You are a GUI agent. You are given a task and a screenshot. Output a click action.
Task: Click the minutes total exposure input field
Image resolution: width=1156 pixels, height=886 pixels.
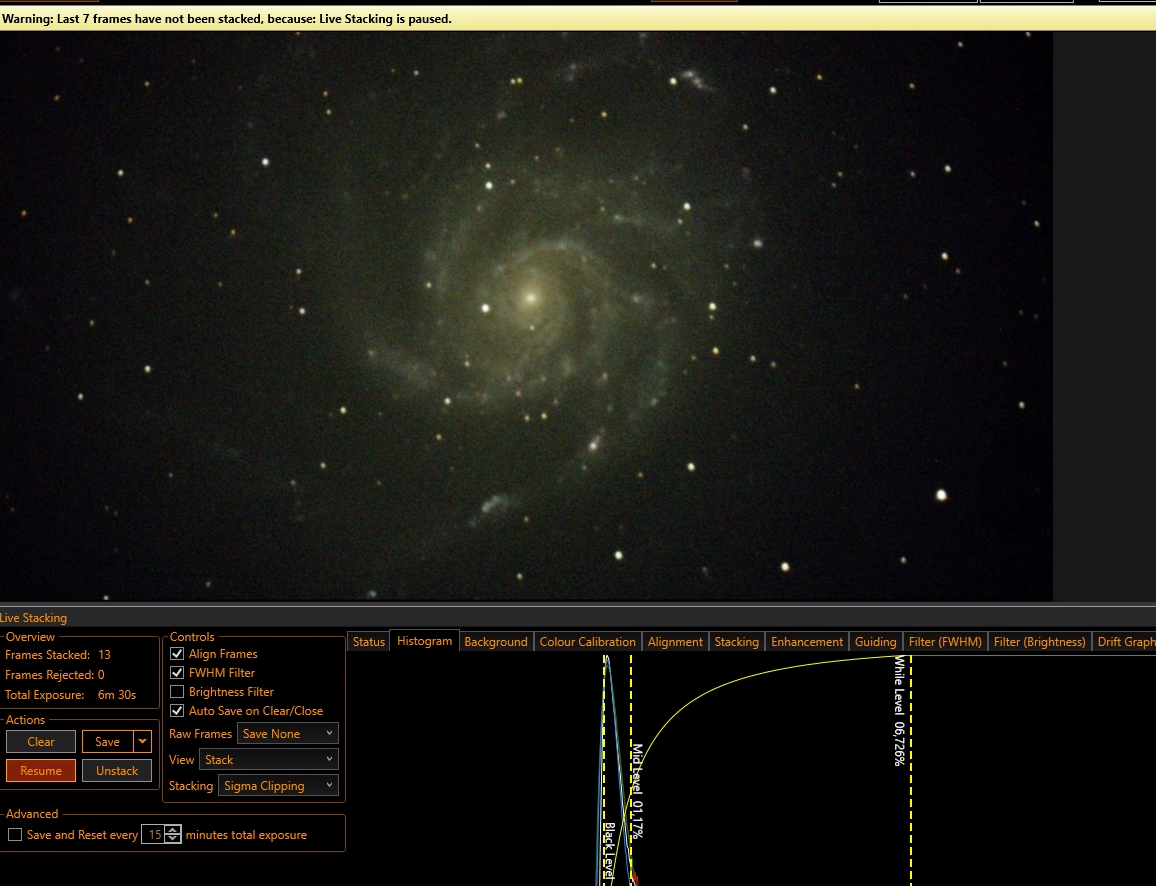(x=153, y=835)
